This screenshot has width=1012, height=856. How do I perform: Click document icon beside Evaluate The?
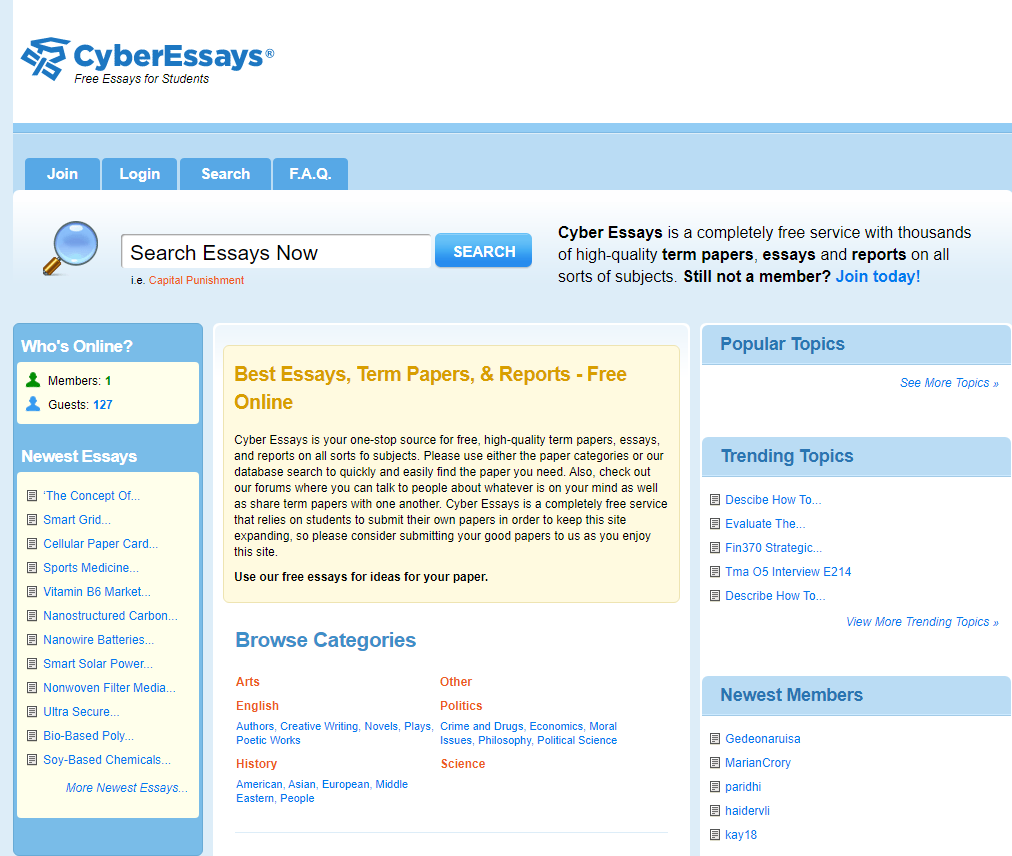tap(714, 524)
